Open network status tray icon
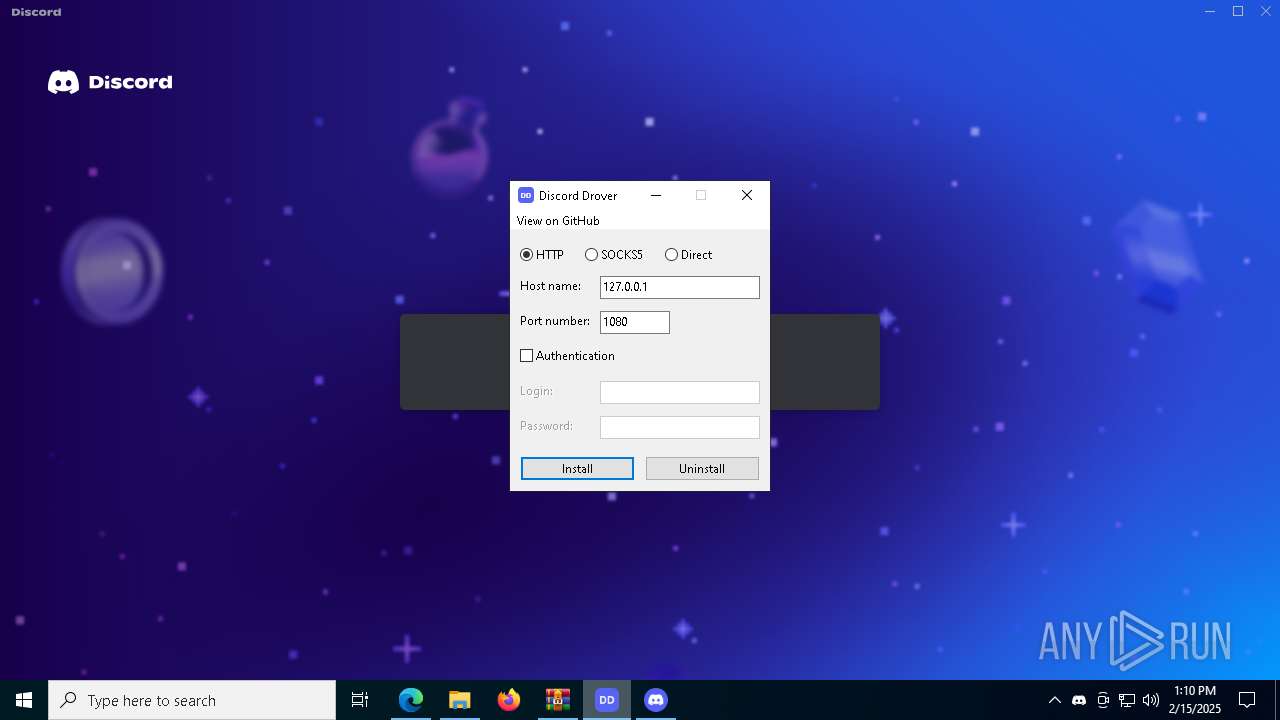The height and width of the screenshot is (720, 1280). click(1127, 700)
